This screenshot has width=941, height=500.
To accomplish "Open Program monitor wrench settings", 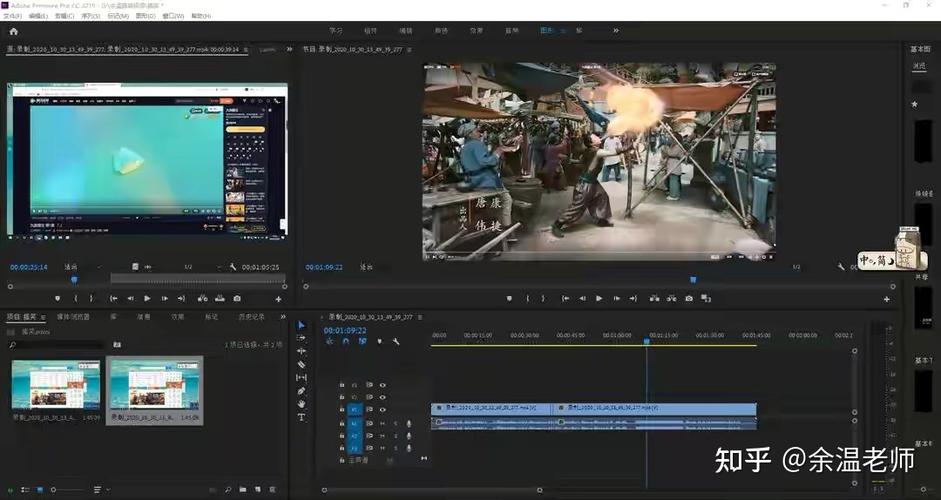I will [841, 267].
